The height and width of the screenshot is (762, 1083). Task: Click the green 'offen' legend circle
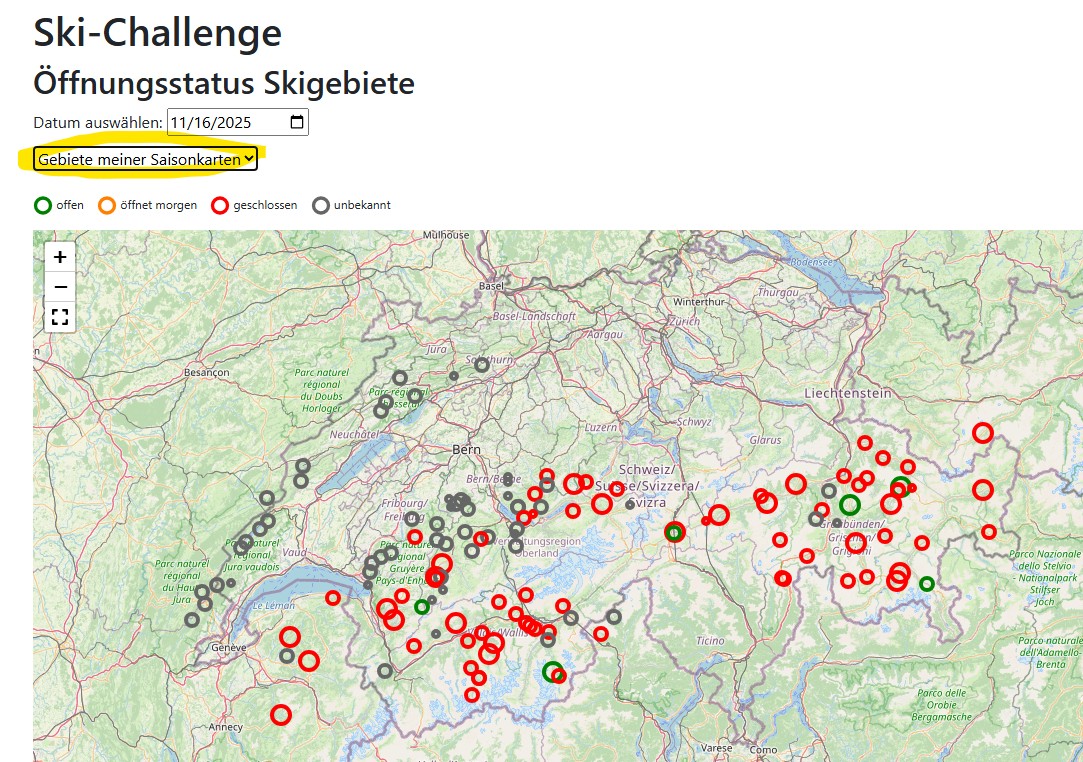point(42,205)
